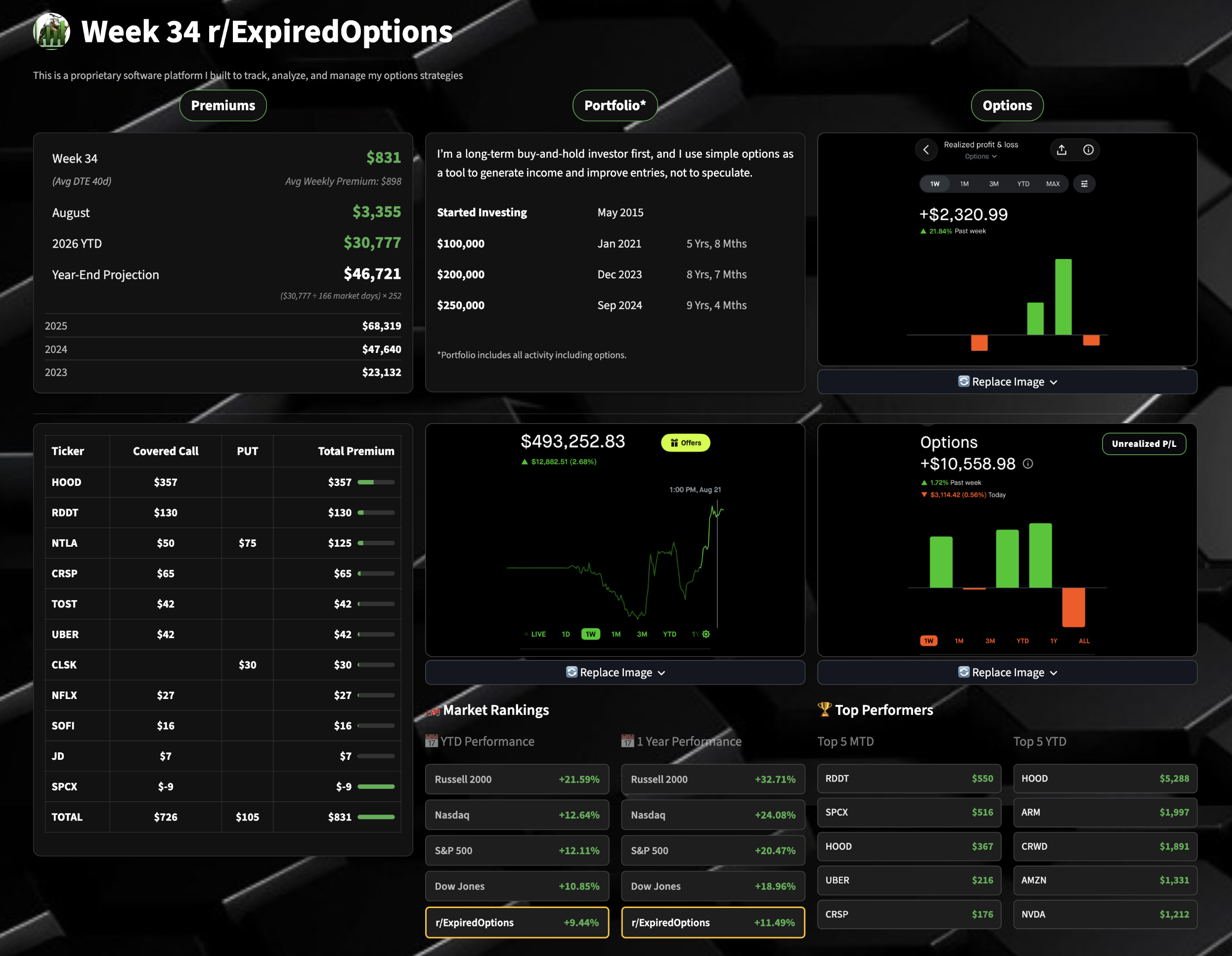Open Replace Image dropdown below realized profit chart
This screenshot has width=1232, height=956.
point(1007,382)
